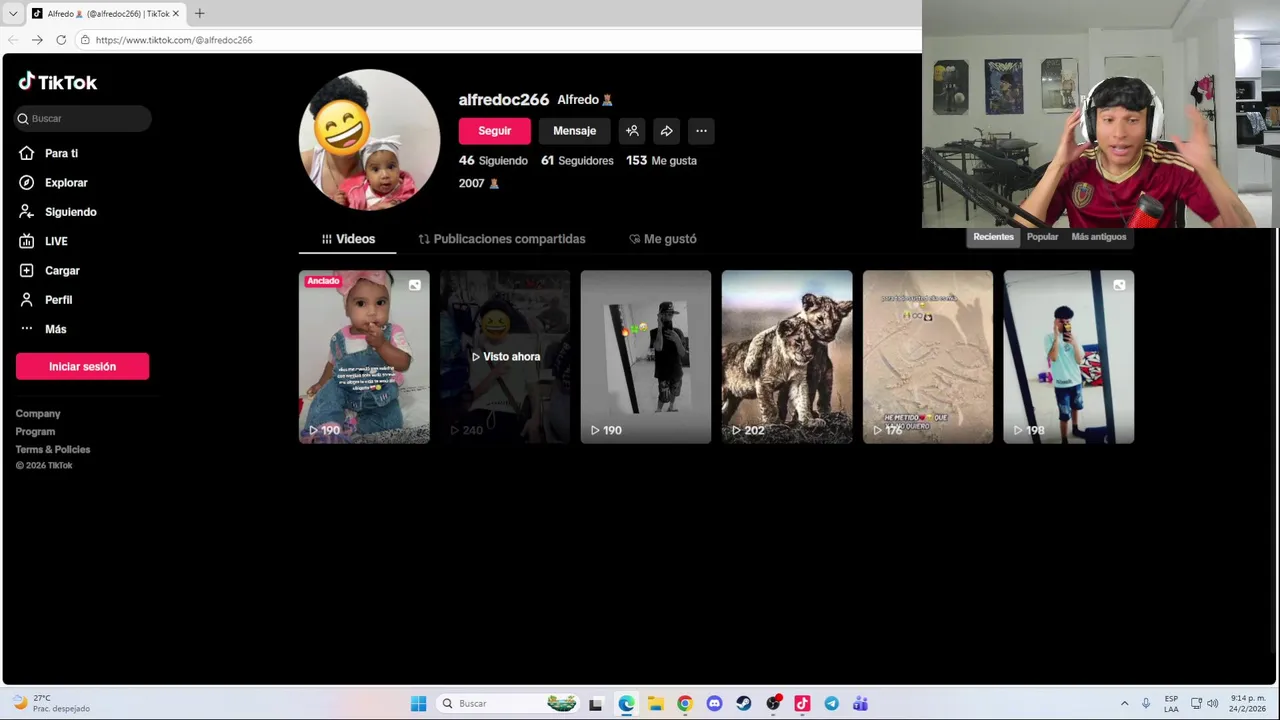Open File Explorer from taskbar
1280x720 pixels.
(655, 704)
